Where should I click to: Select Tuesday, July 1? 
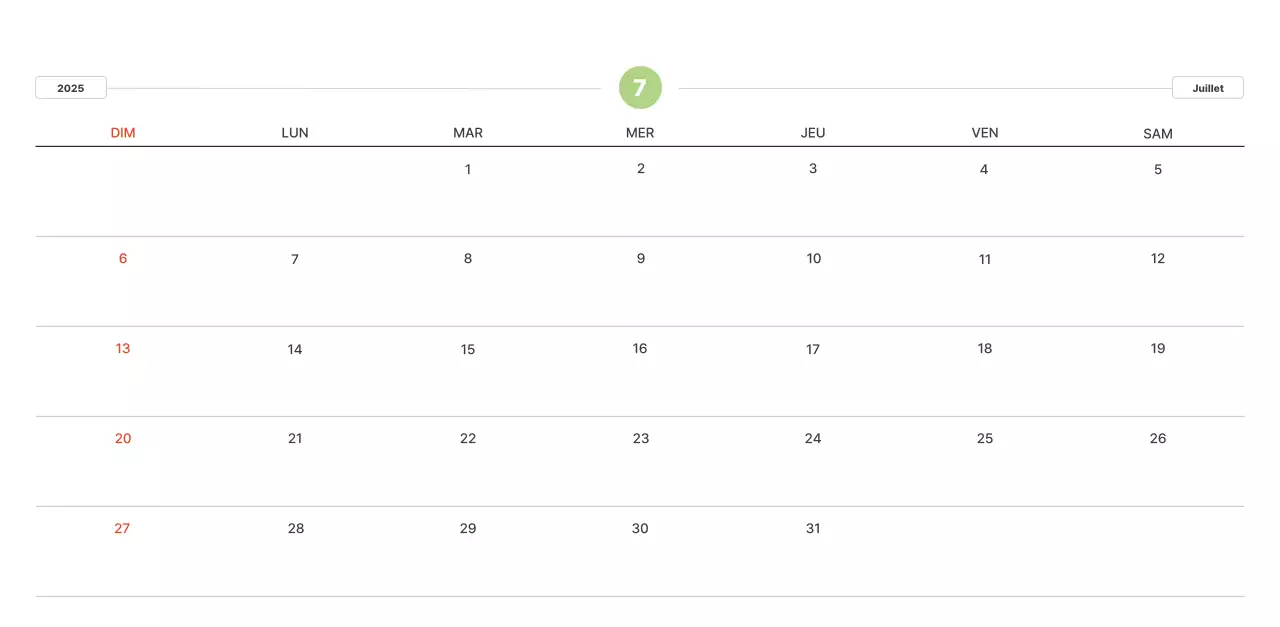(x=468, y=169)
